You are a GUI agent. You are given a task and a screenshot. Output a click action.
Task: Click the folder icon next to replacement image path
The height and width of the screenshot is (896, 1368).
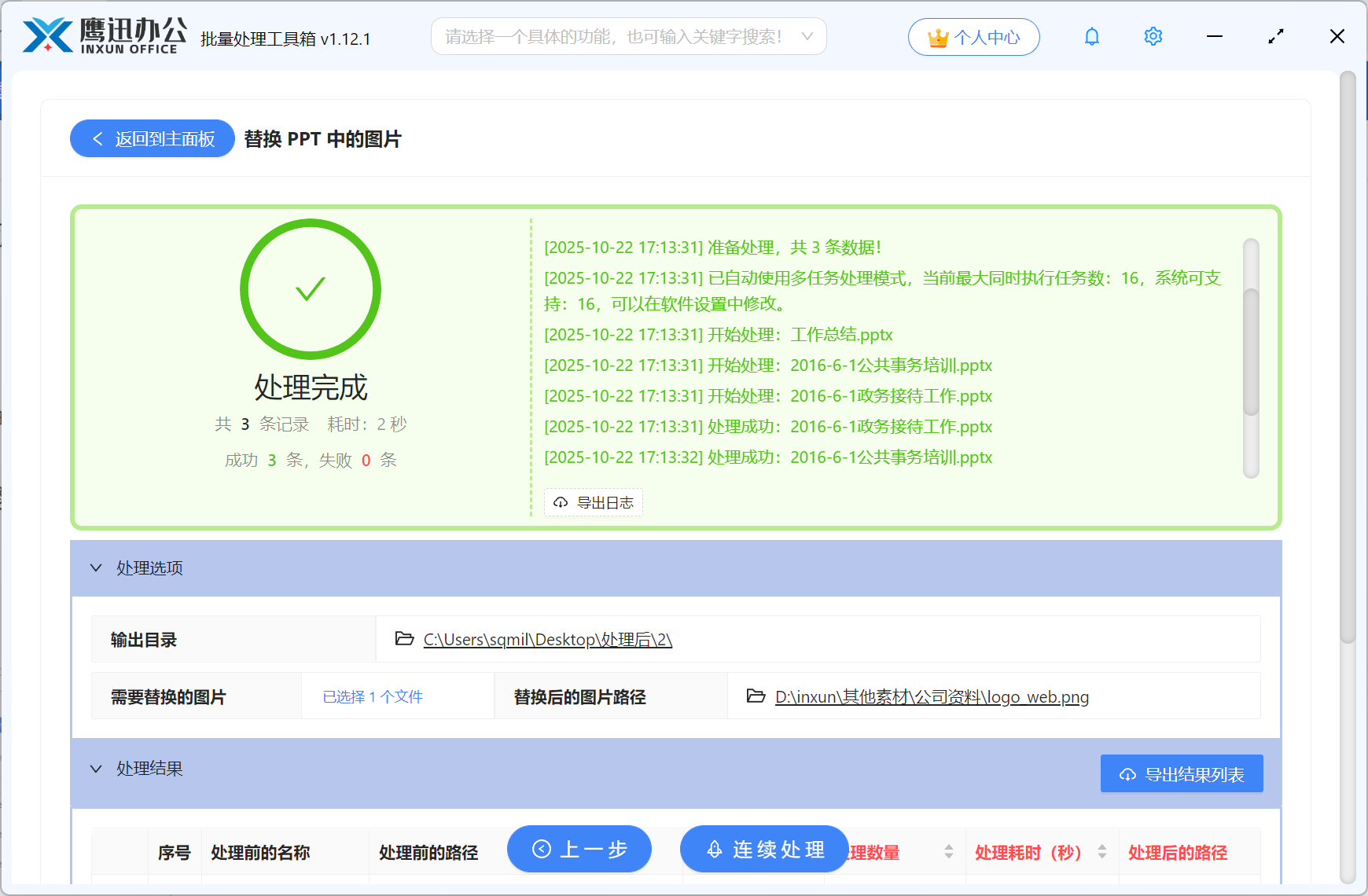click(x=756, y=696)
